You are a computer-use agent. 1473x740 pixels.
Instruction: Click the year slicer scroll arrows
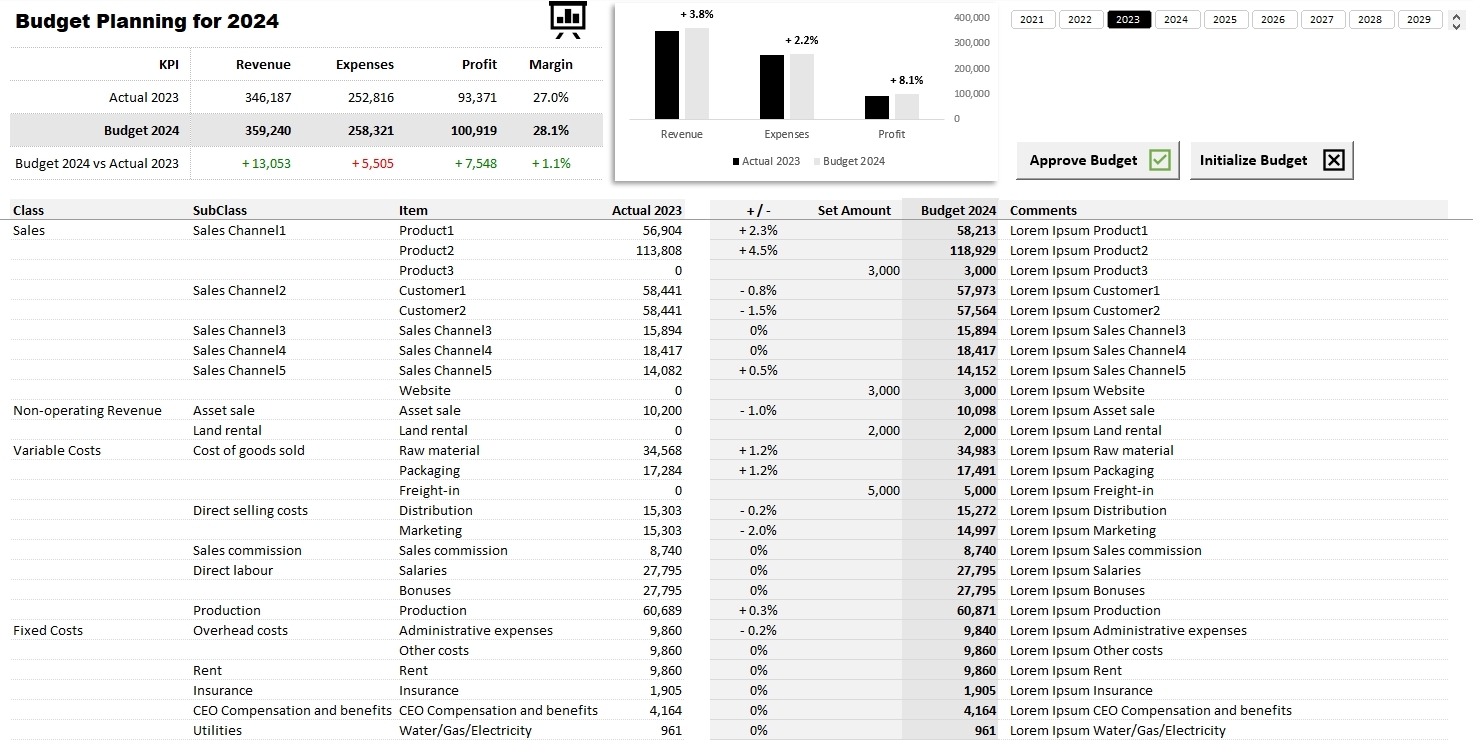point(1457,20)
